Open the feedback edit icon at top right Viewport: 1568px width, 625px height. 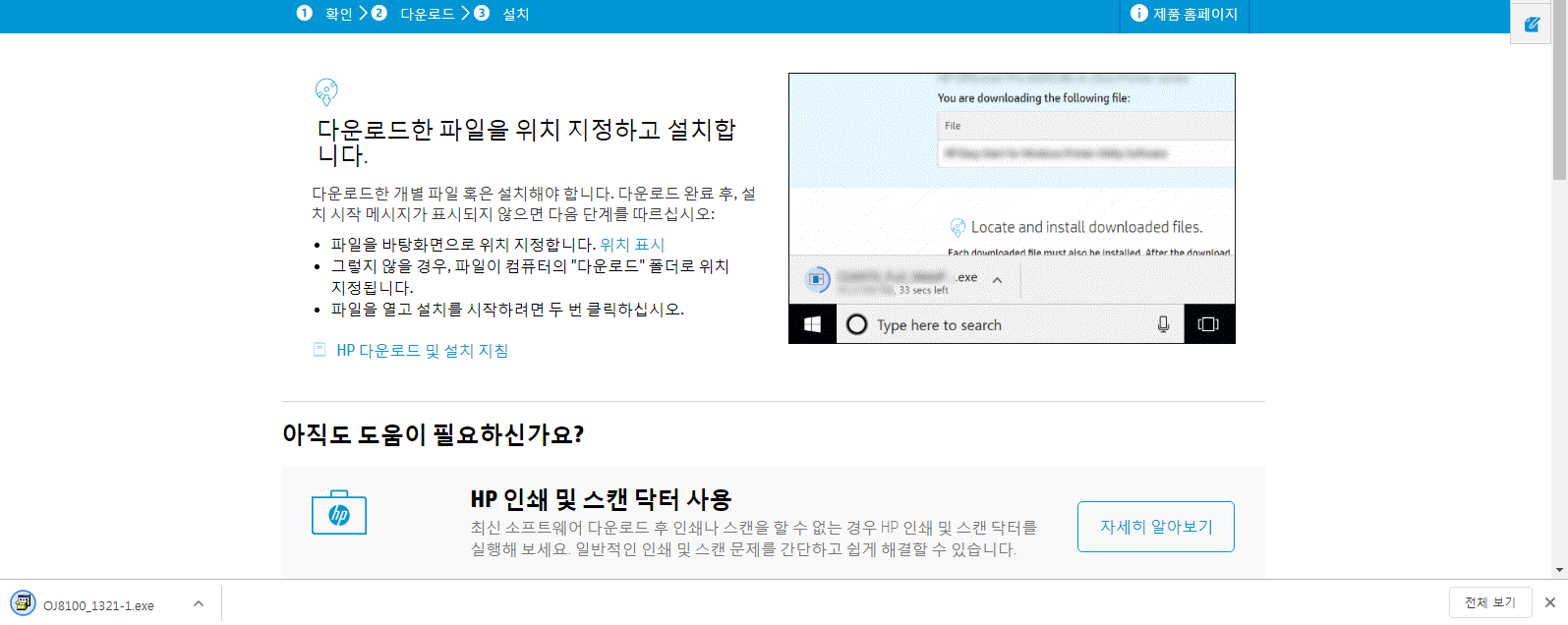(x=1532, y=24)
